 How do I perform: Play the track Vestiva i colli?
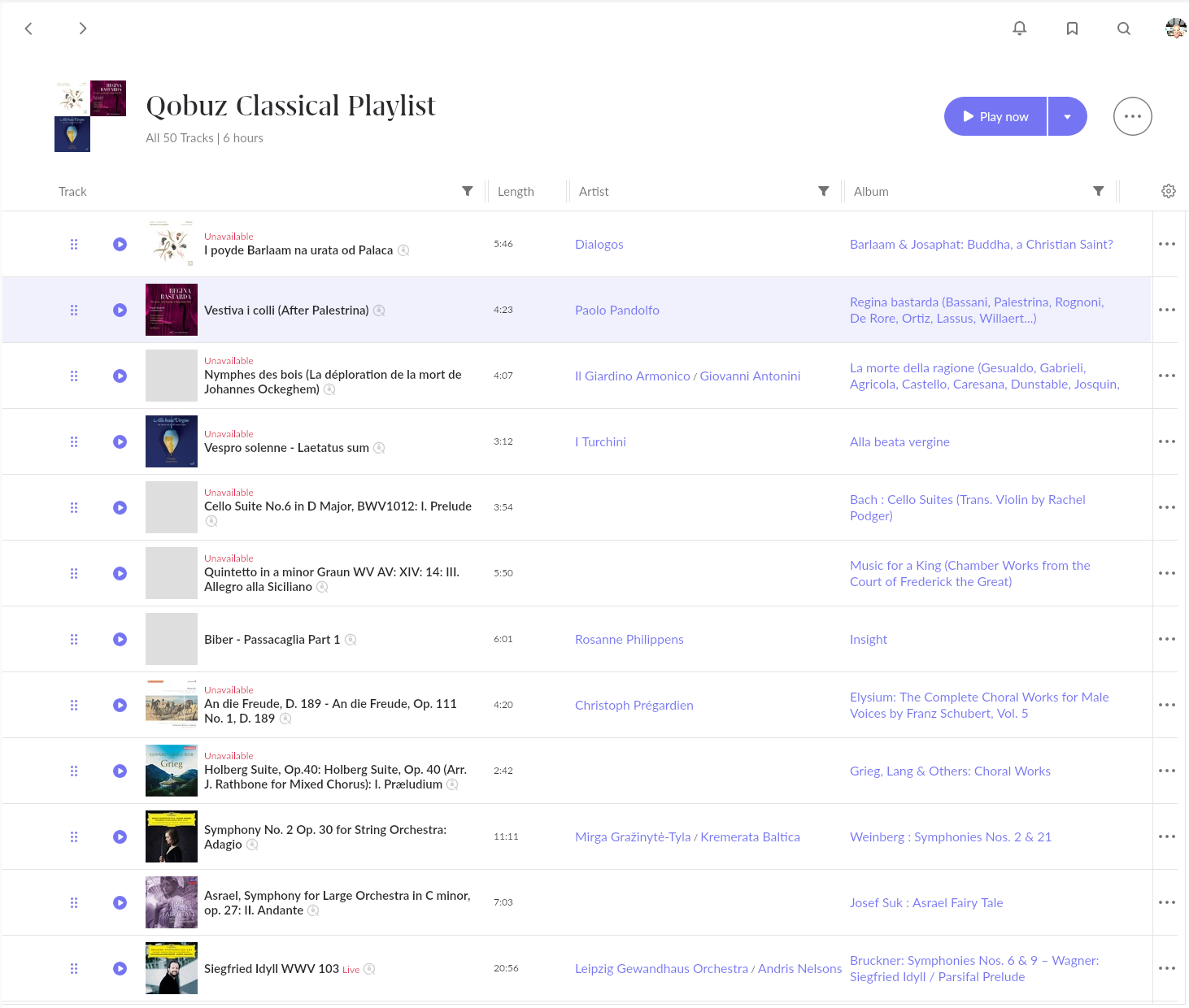[x=120, y=310]
